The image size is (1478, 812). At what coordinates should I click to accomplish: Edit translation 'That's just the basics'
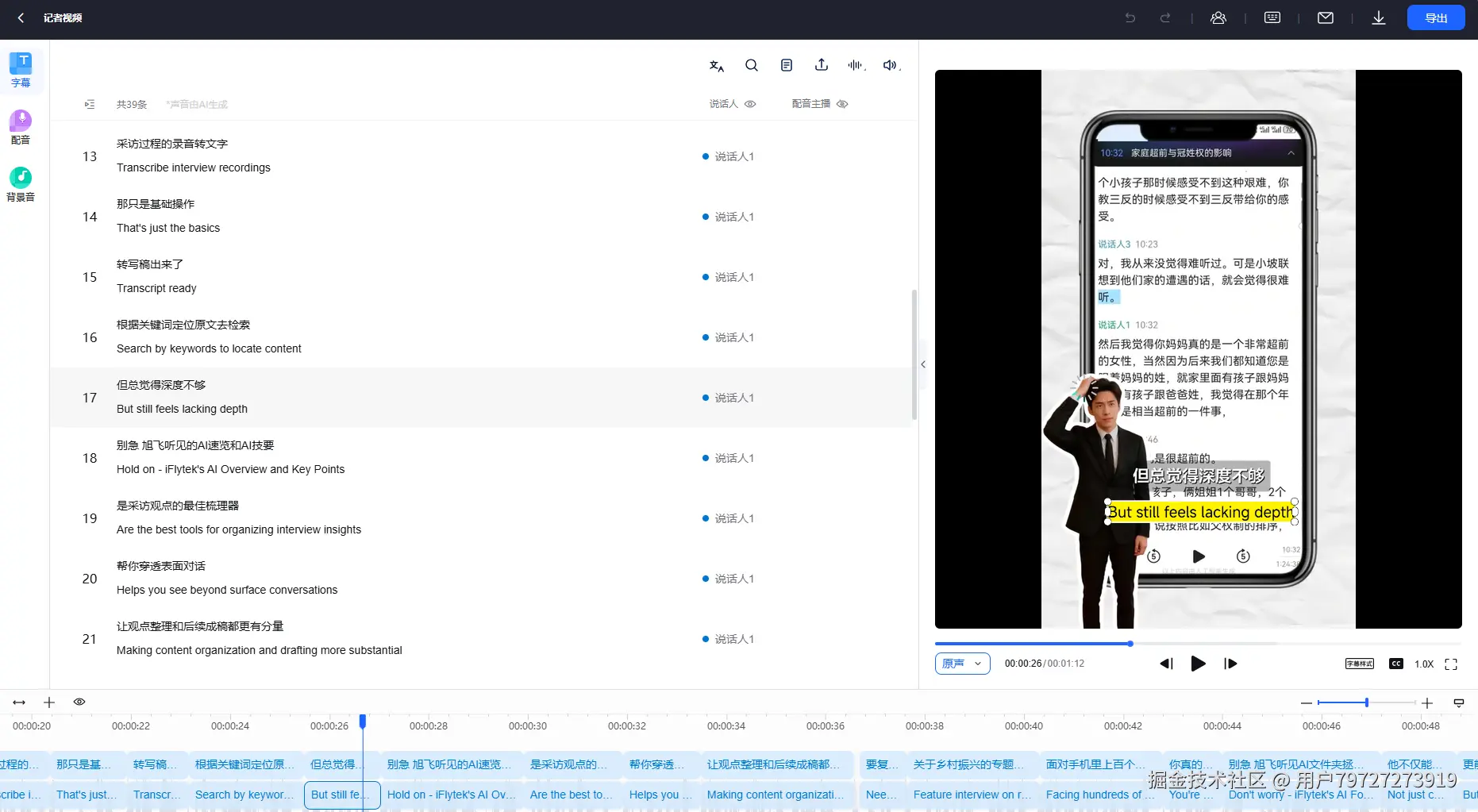(x=168, y=228)
